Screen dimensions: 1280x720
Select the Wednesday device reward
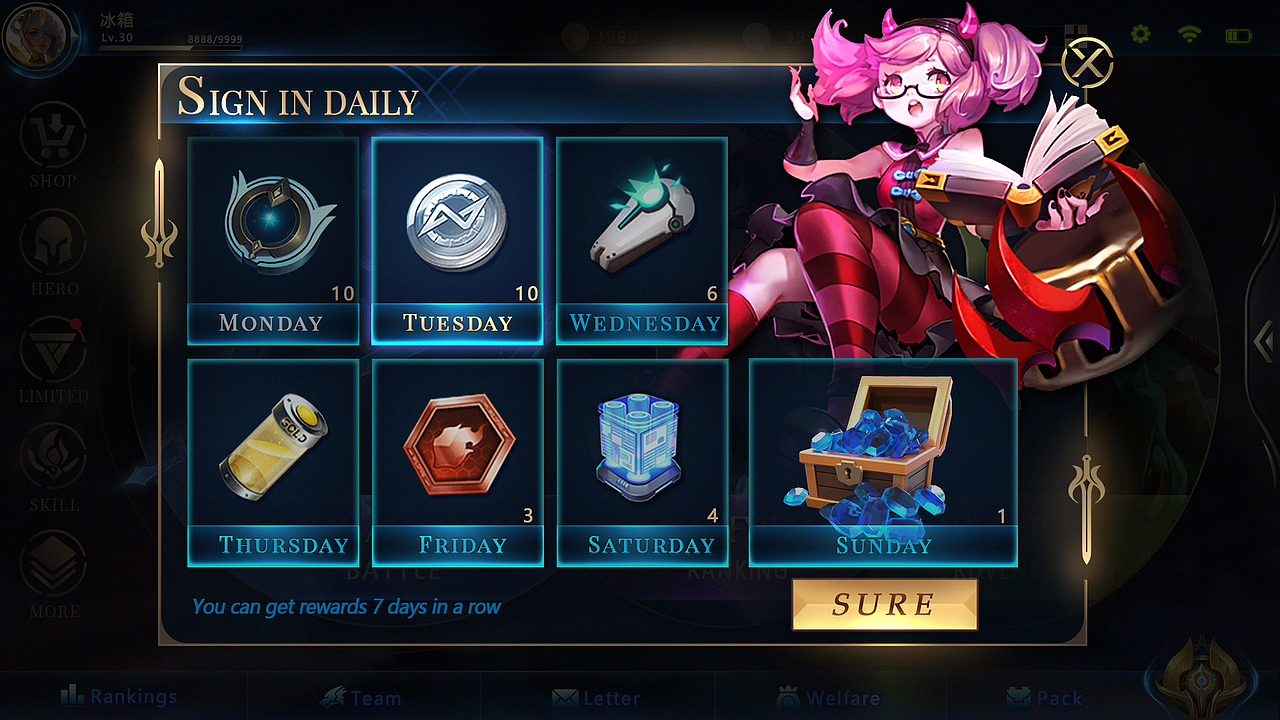[642, 241]
